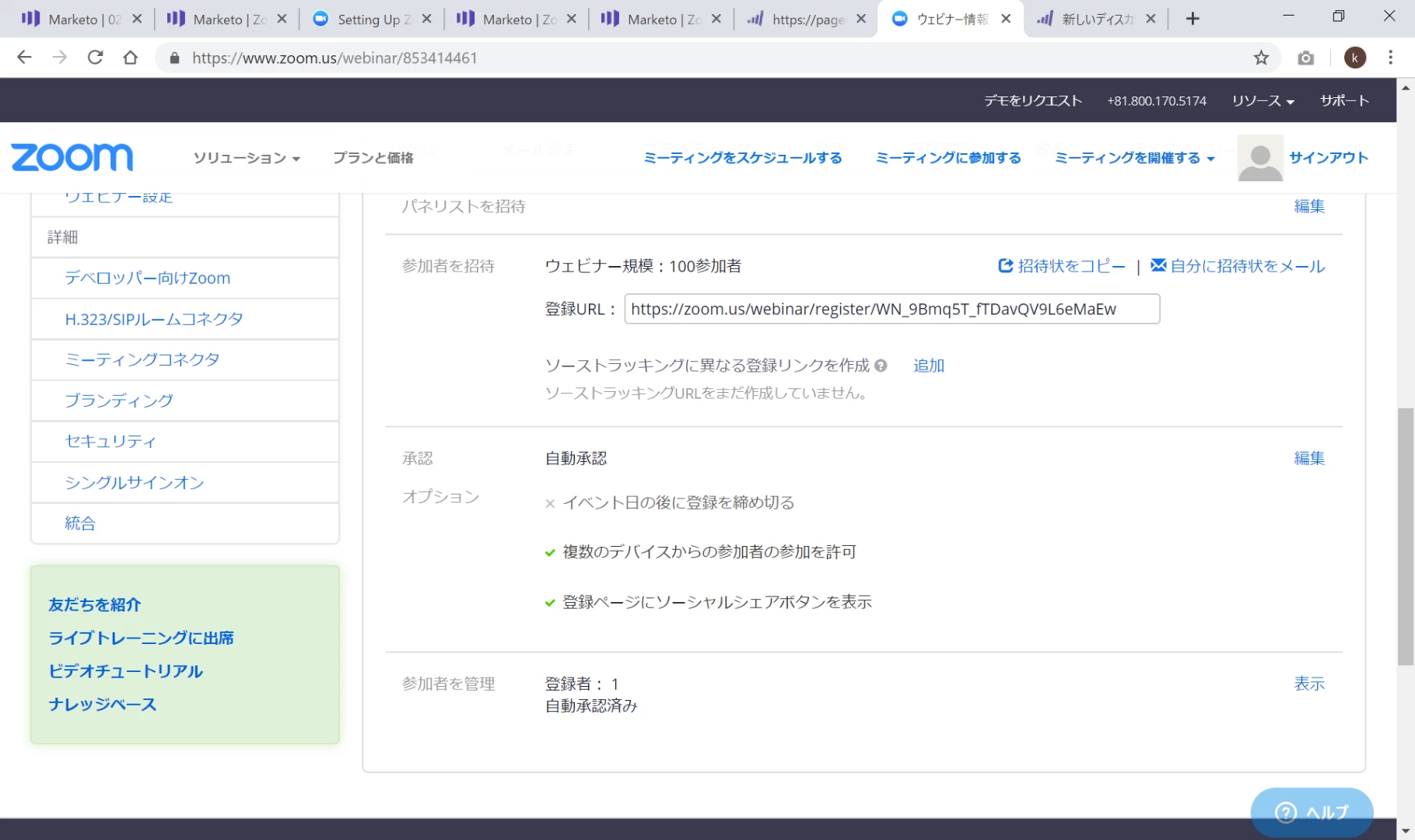Close the 新しいディスカ tab
The width and height of the screenshot is (1415, 840).
coord(1151,19)
